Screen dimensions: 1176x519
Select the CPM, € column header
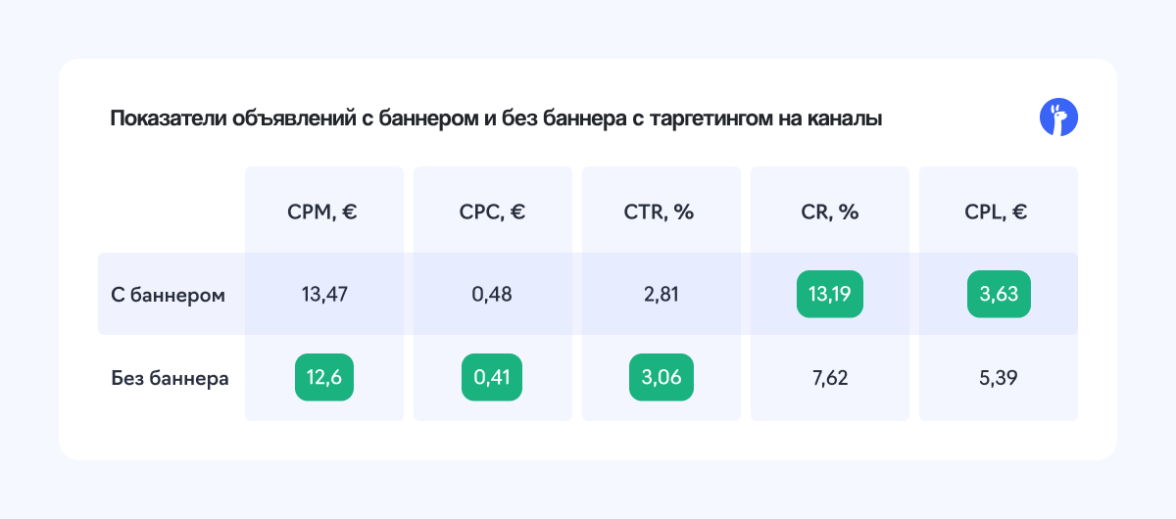324,212
